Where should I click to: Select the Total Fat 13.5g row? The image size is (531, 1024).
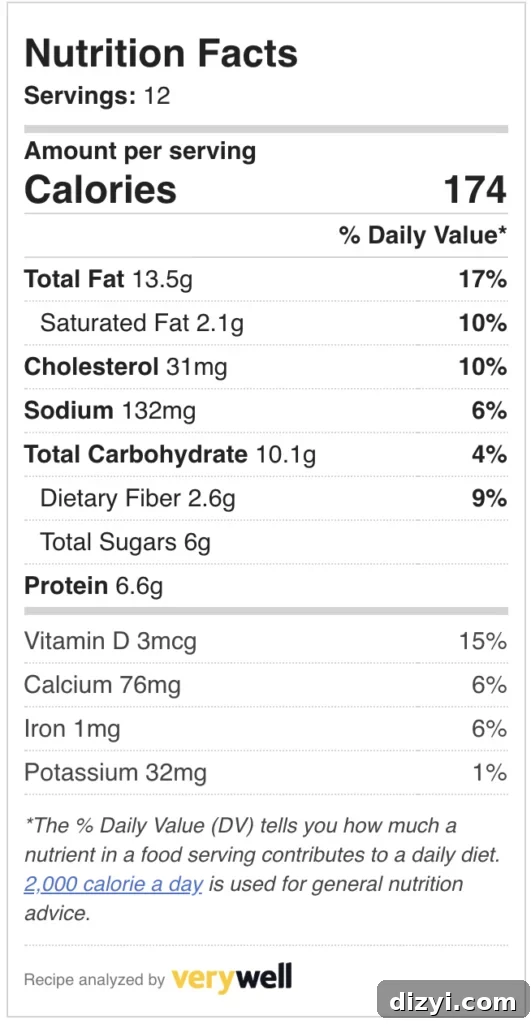tap(266, 280)
